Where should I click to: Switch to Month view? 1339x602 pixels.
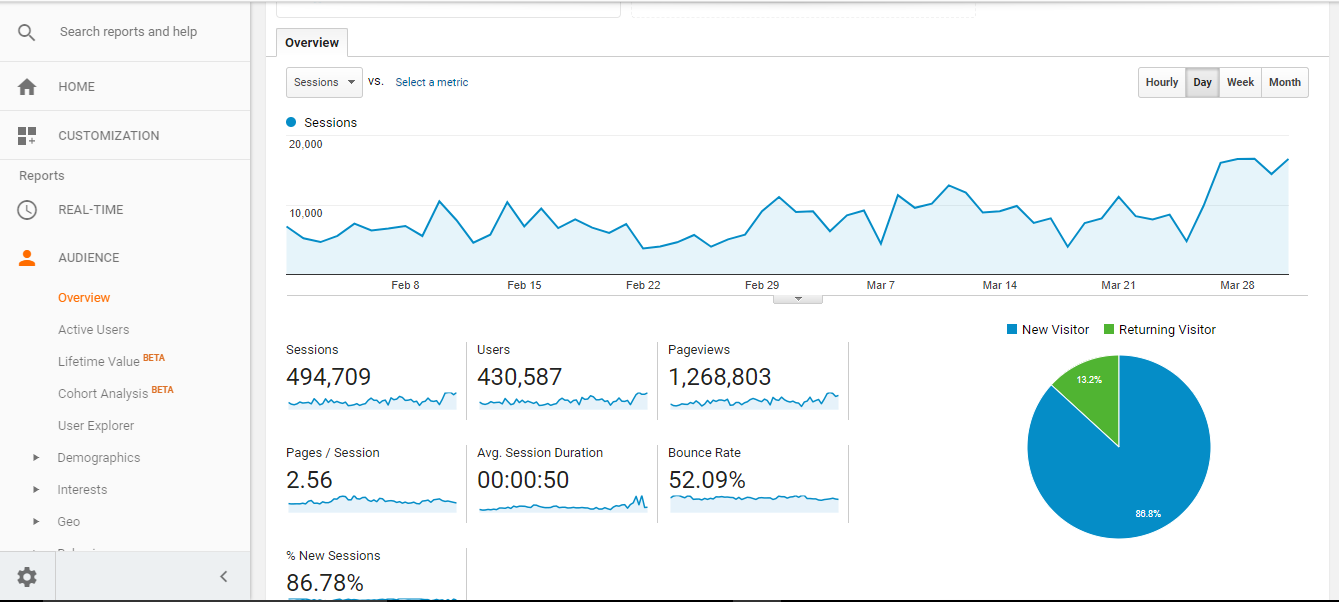(x=1284, y=82)
